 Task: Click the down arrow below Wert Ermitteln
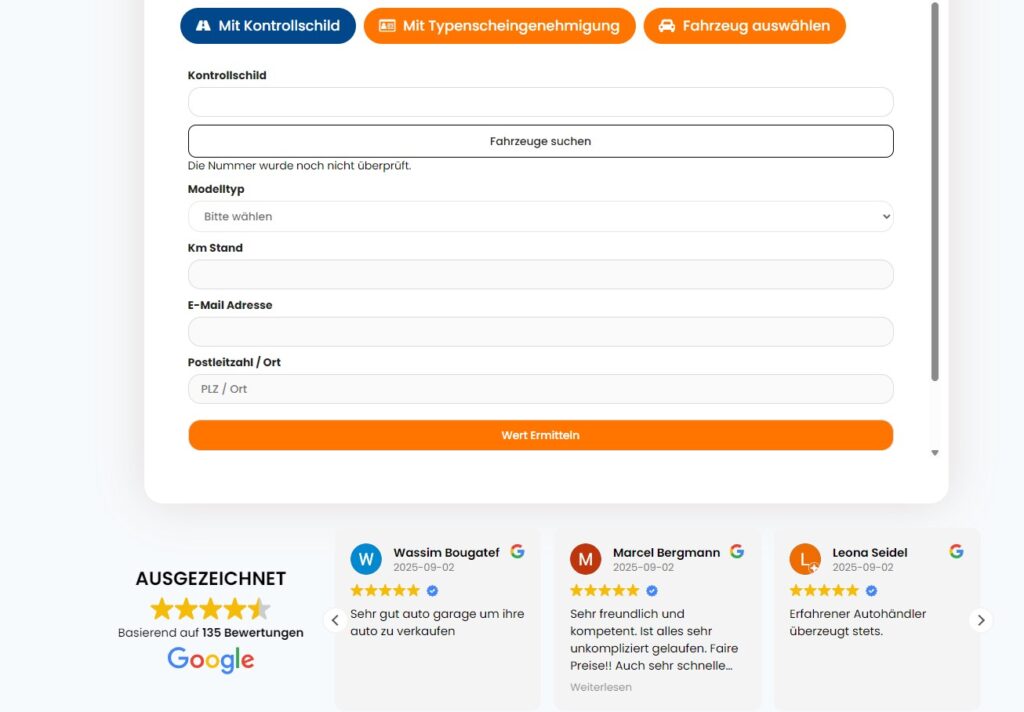click(935, 452)
